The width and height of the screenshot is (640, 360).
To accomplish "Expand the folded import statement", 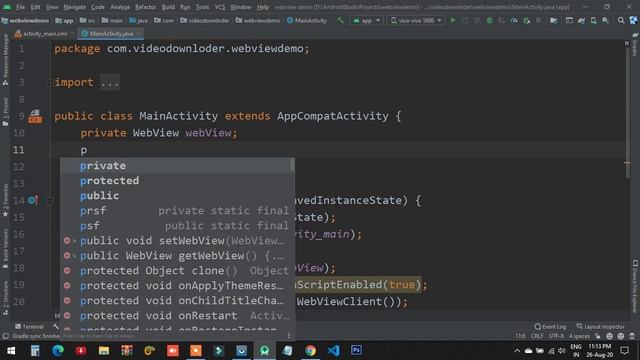I will (x=49, y=82).
